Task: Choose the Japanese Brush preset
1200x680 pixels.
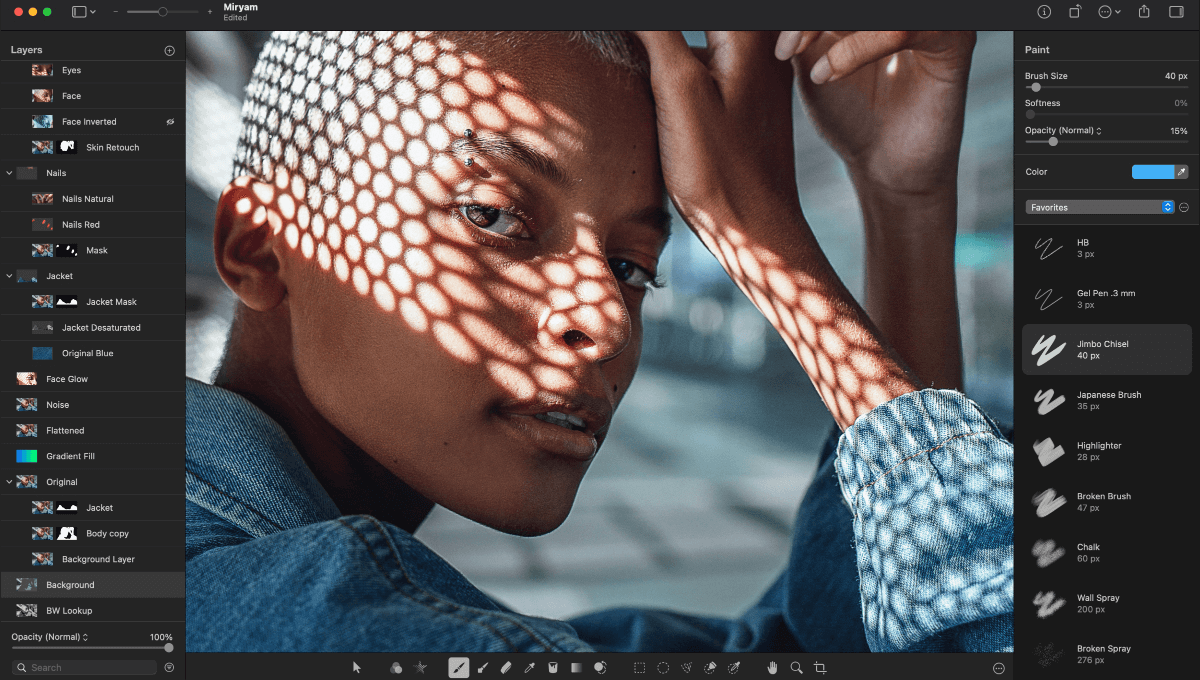Action: click(x=1107, y=400)
